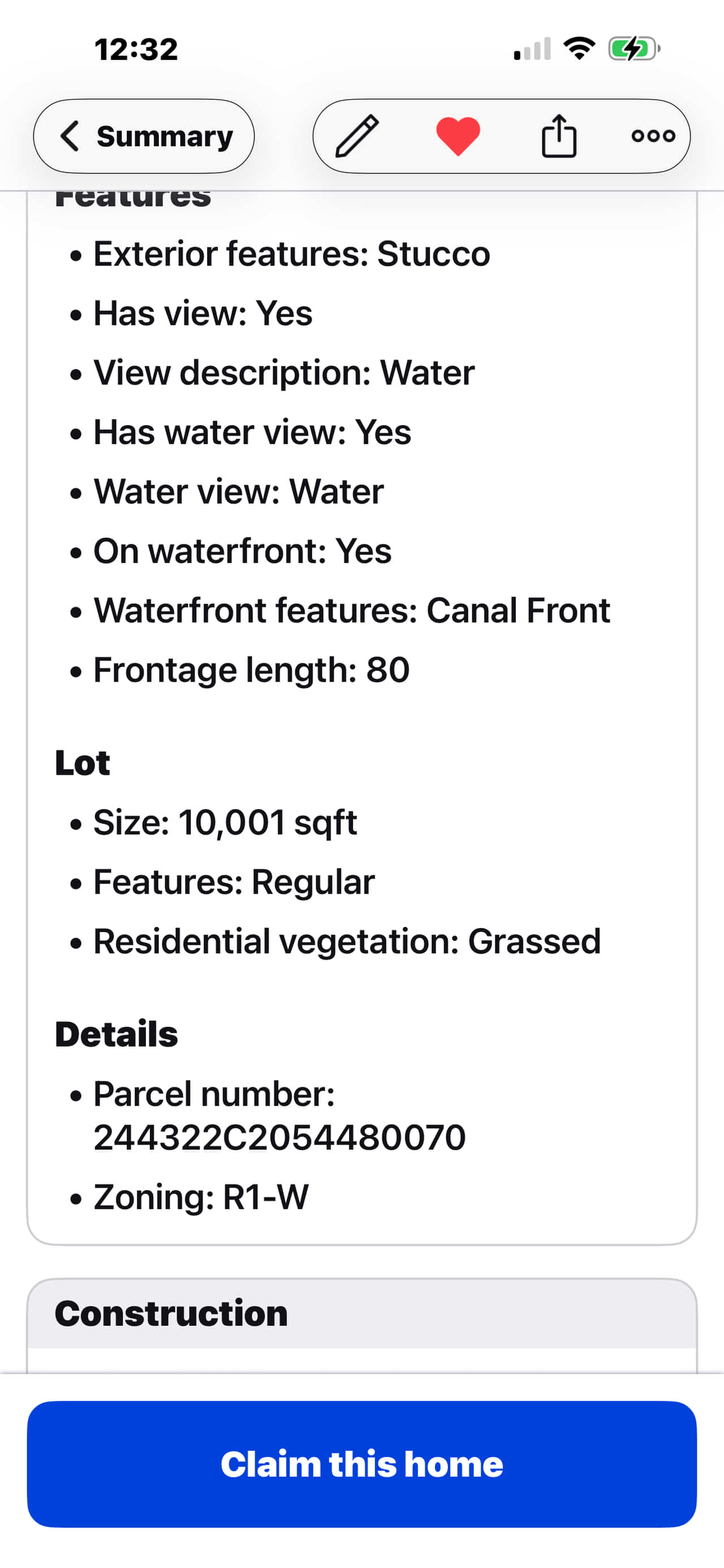Go back via the Summary chevron
The width and height of the screenshot is (724, 1568).
[70, 136]
